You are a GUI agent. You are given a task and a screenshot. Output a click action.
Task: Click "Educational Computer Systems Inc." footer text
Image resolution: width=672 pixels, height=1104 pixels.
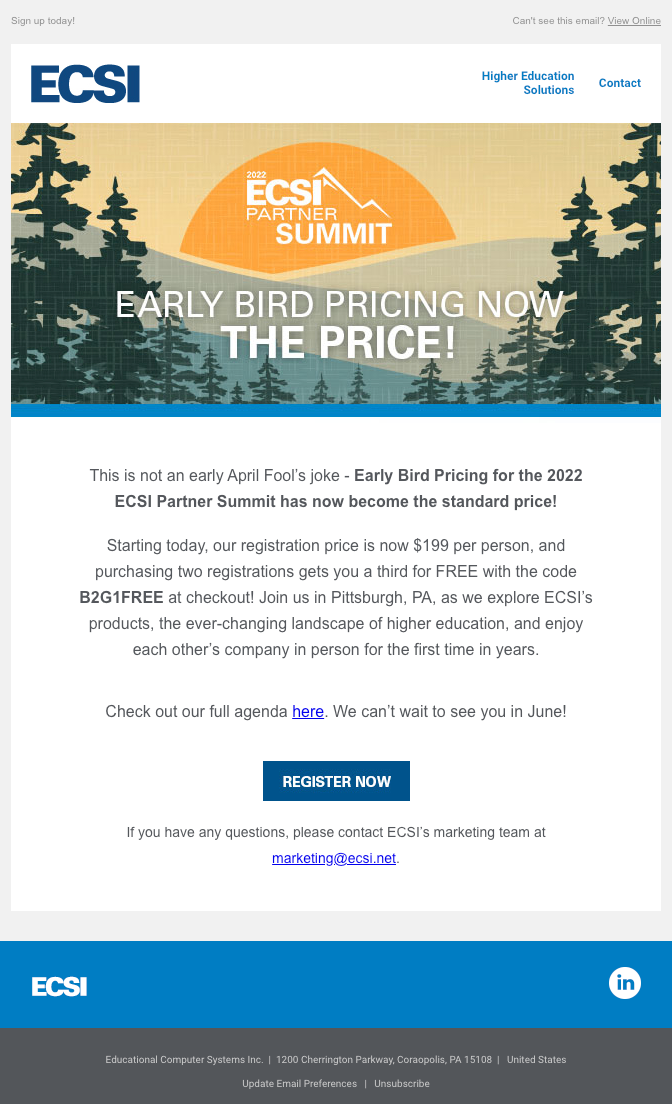(x=184, y=1060)
